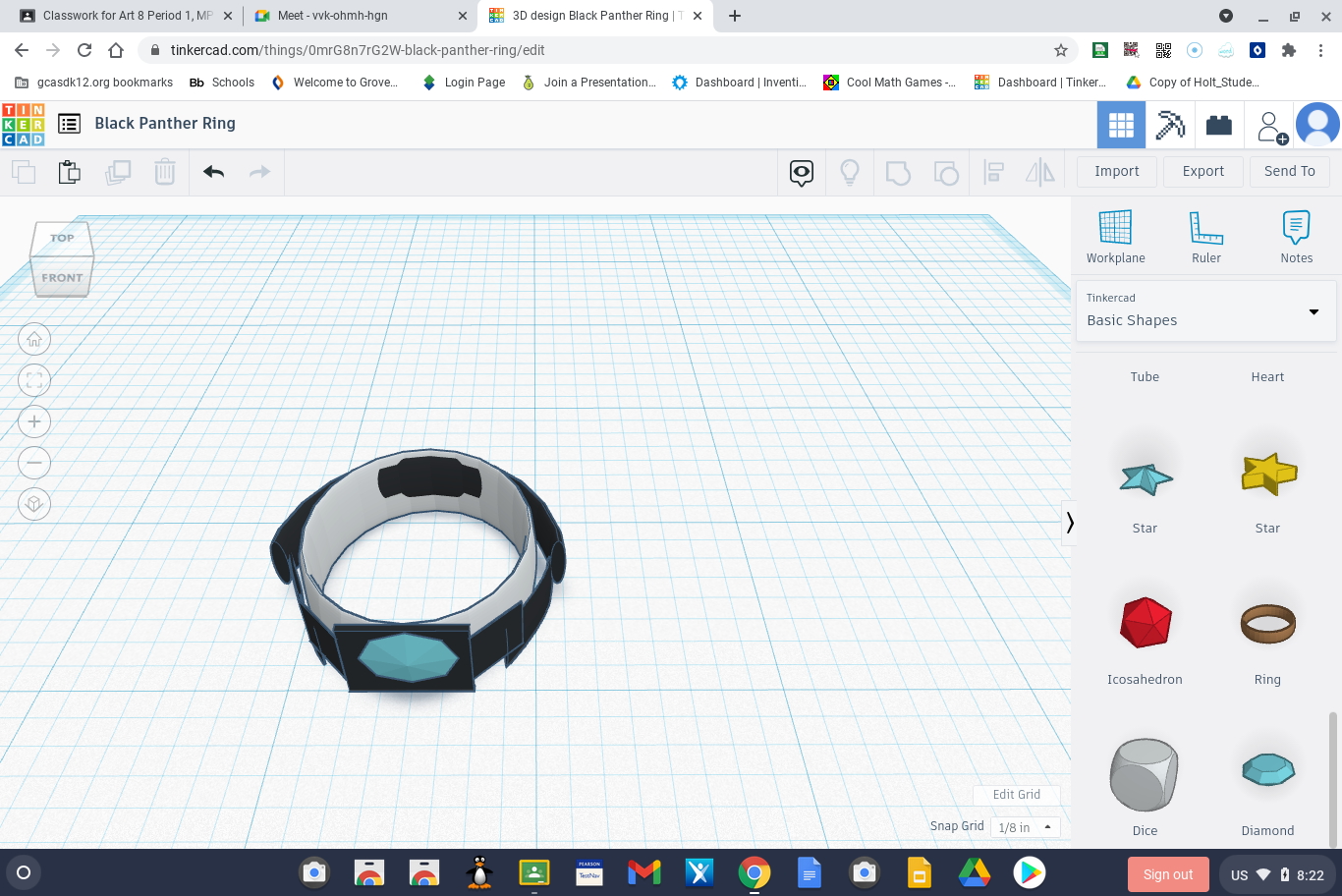
Task: Open Google Drive from the shelf
Action: coord(975,872)
